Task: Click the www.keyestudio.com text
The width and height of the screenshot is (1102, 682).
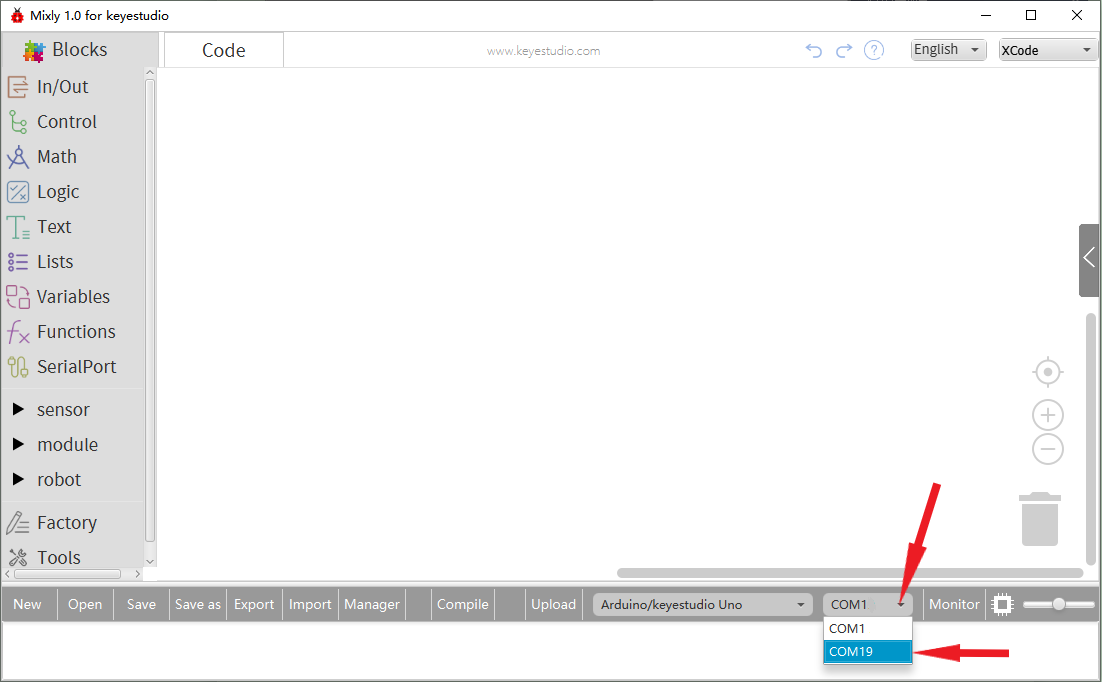Action: tap(543, 51)
